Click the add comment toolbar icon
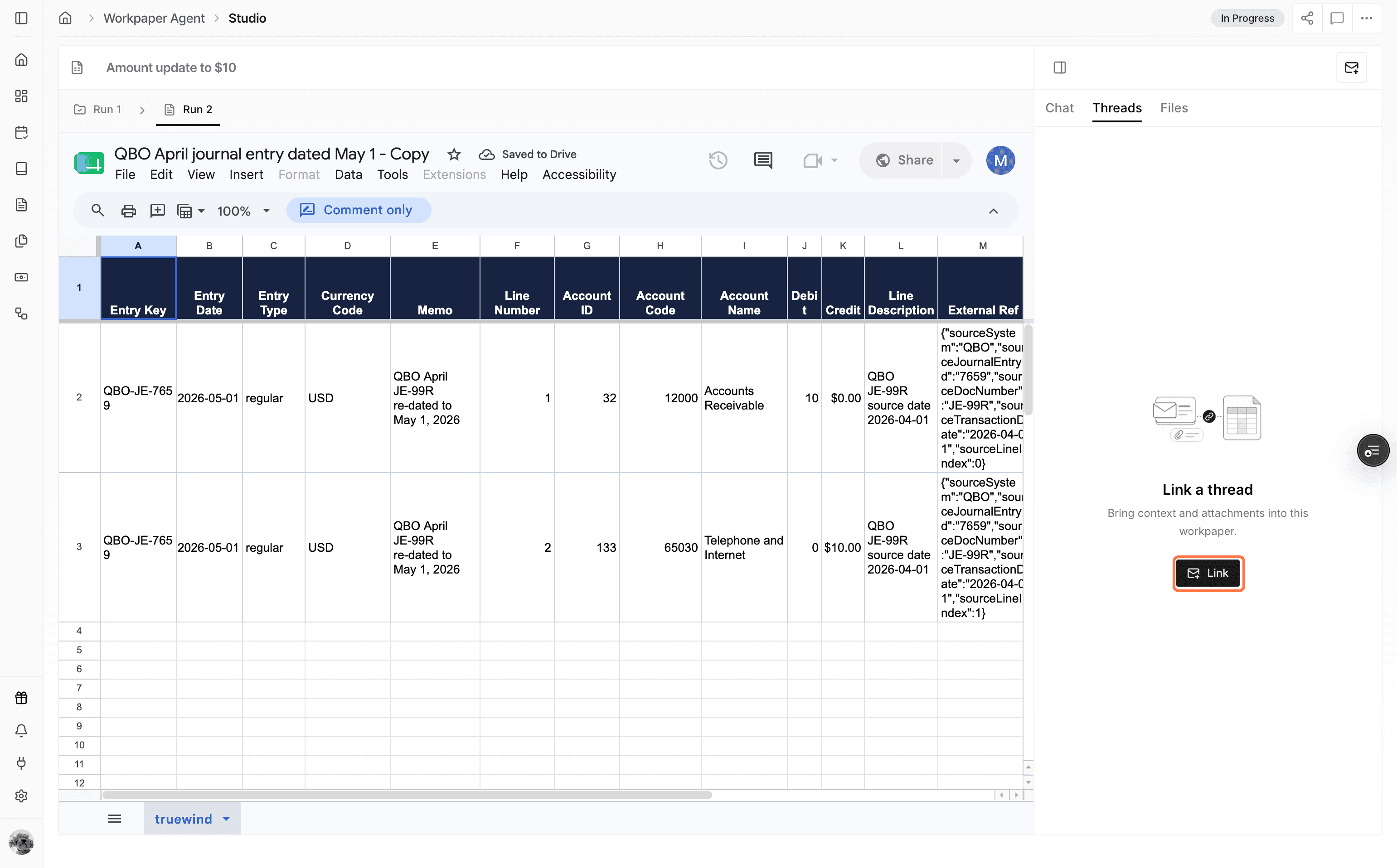This screenshot has width=1397, height=868. (x=157, y=211)
